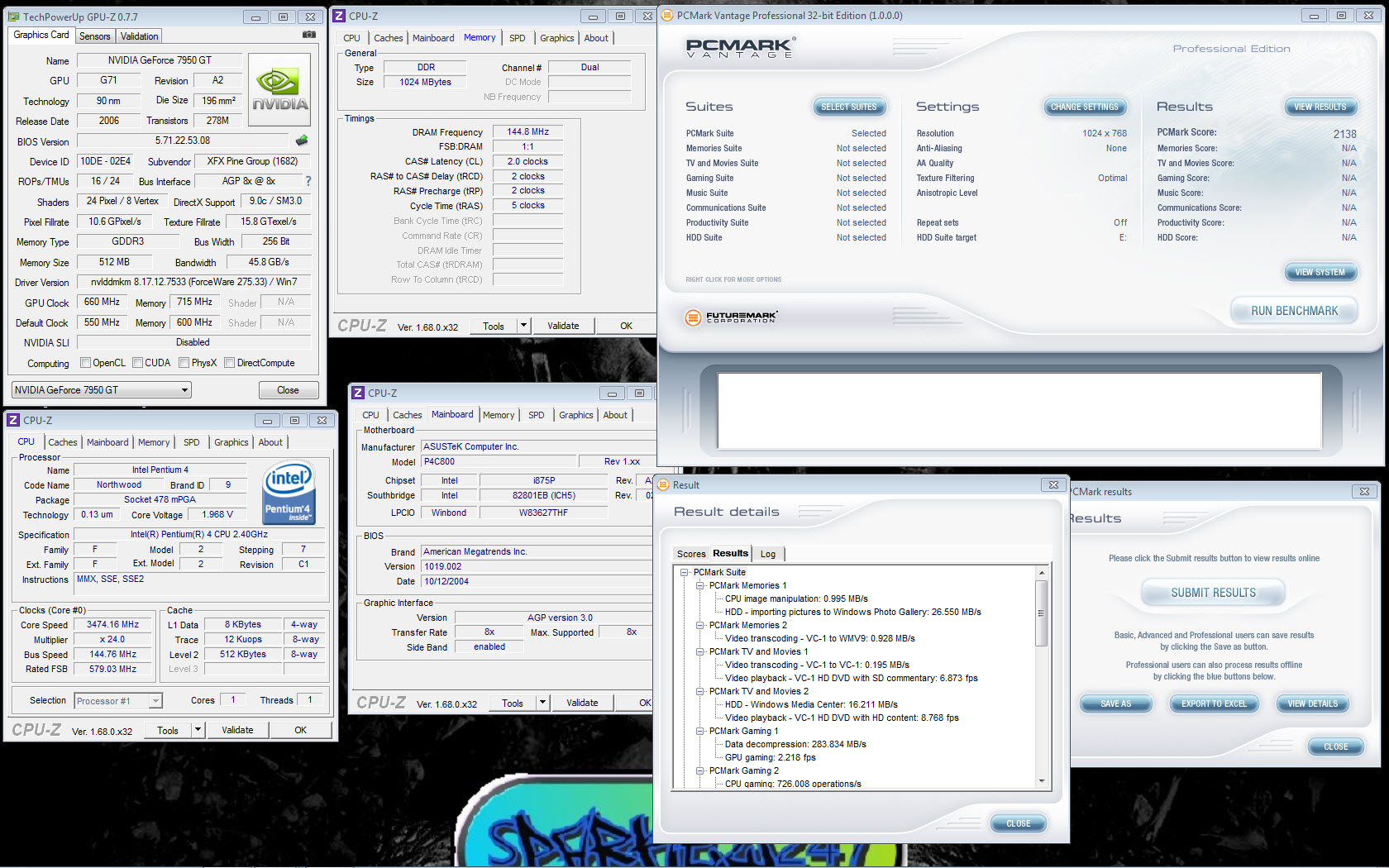Collapse the PCMark Memories 1 node
Viewport: 1389px width, 868px height.
[x=700, y=585]
